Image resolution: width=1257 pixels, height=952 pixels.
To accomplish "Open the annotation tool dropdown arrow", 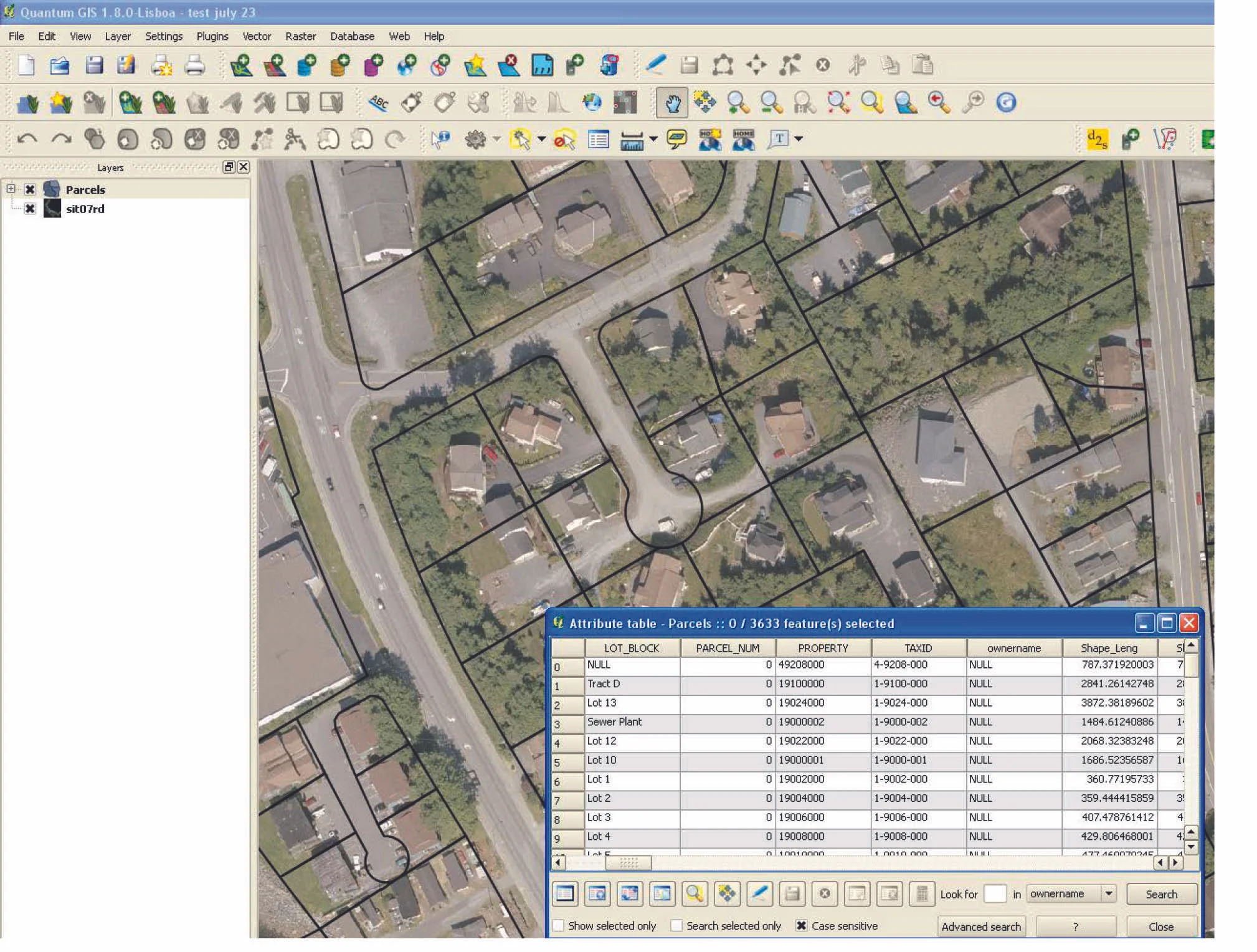I will point(800,140).
